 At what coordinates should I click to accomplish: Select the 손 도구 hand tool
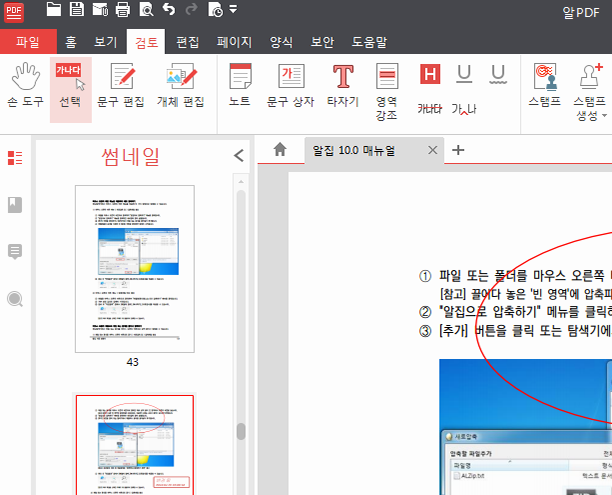25,86
